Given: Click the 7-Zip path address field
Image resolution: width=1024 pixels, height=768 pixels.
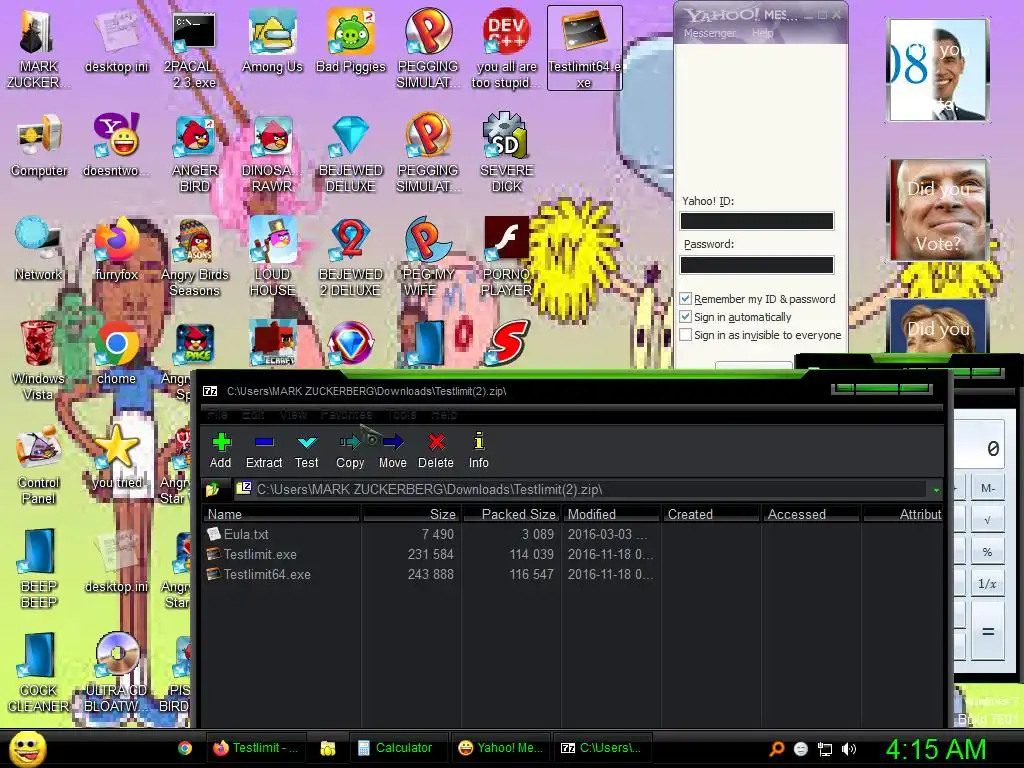Looking at the screenshot, I should [581, 489].
